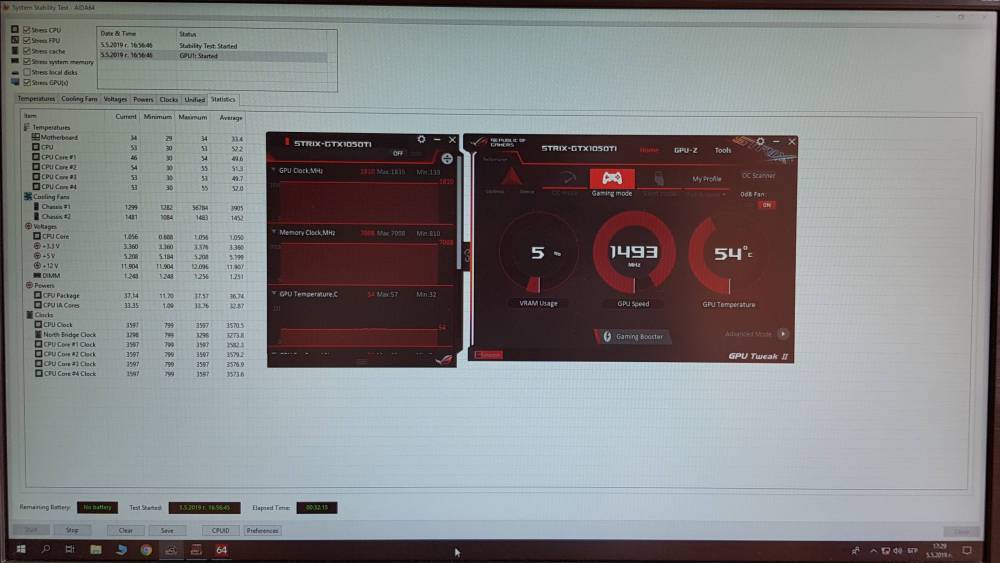This screenshot has height=563, width=1000.
Task: Toggle the Stress system memory checkbox
Action: pyautogui.click(x=27, y=62)
